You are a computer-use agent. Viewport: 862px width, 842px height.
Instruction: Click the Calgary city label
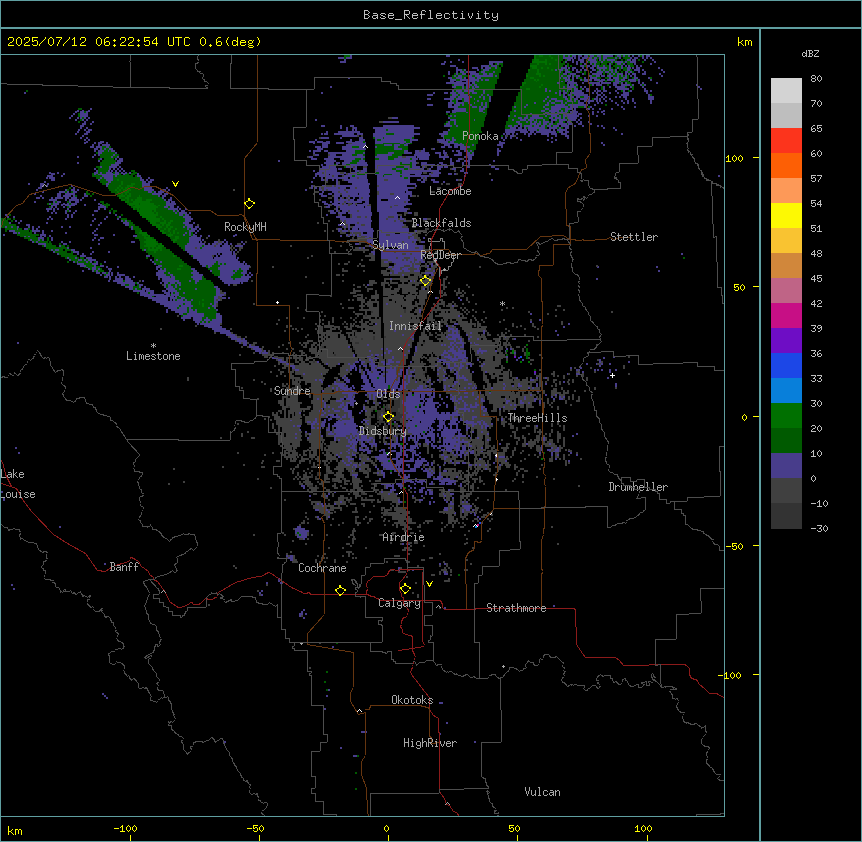pyautogui.click(x=400, y=603)
